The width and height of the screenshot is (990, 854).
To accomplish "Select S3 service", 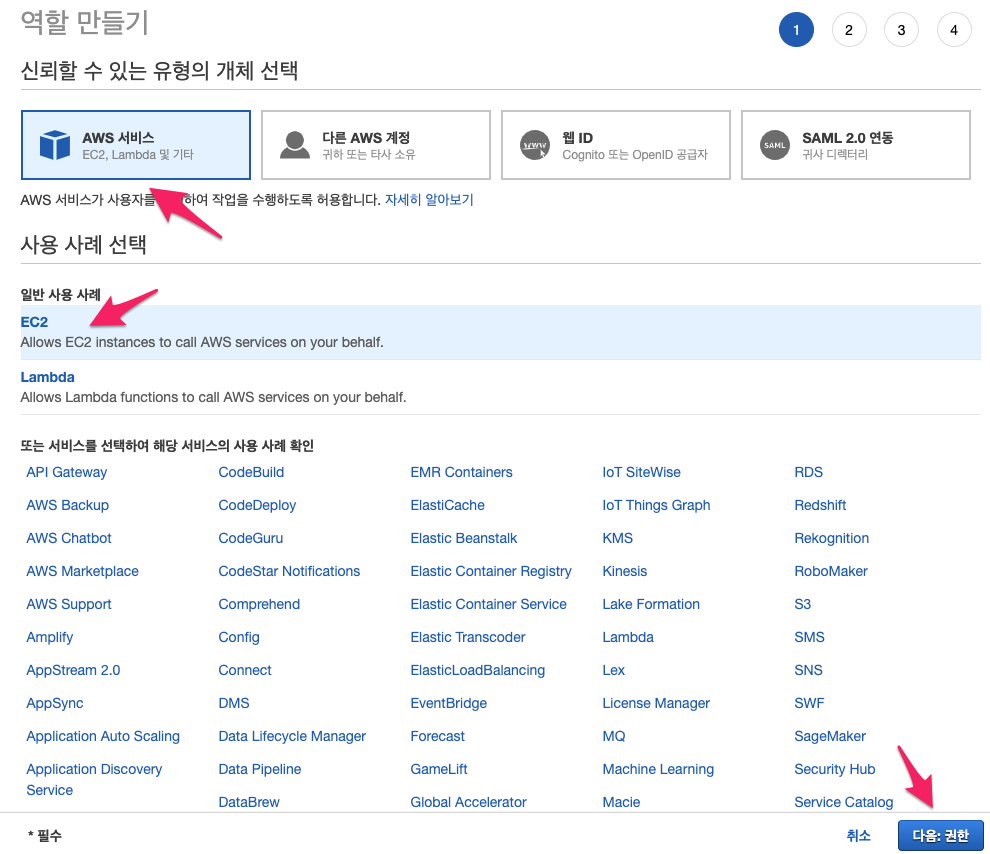I will [802, 604].
